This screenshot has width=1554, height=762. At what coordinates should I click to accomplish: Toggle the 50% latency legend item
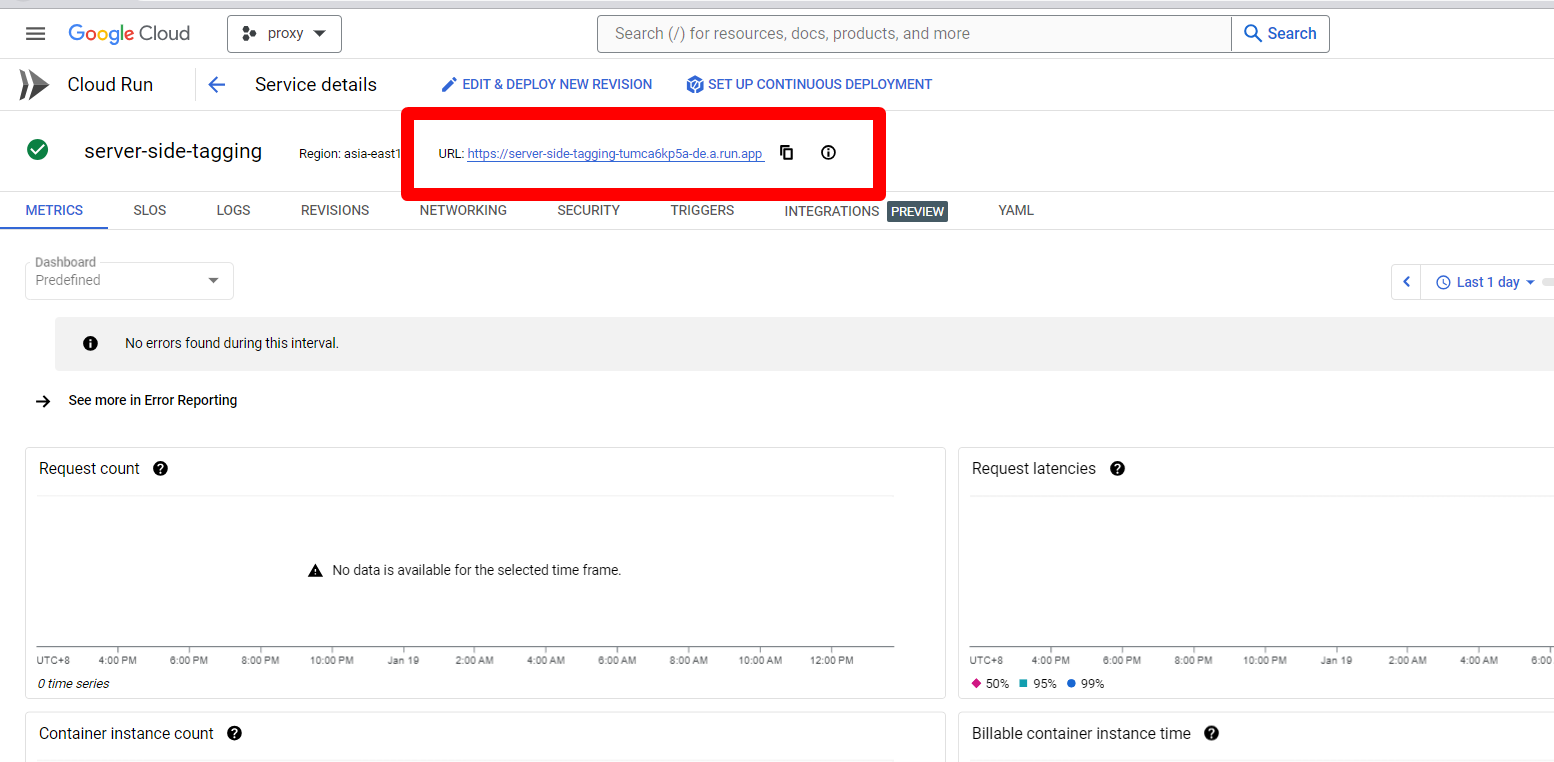point(990,684)
